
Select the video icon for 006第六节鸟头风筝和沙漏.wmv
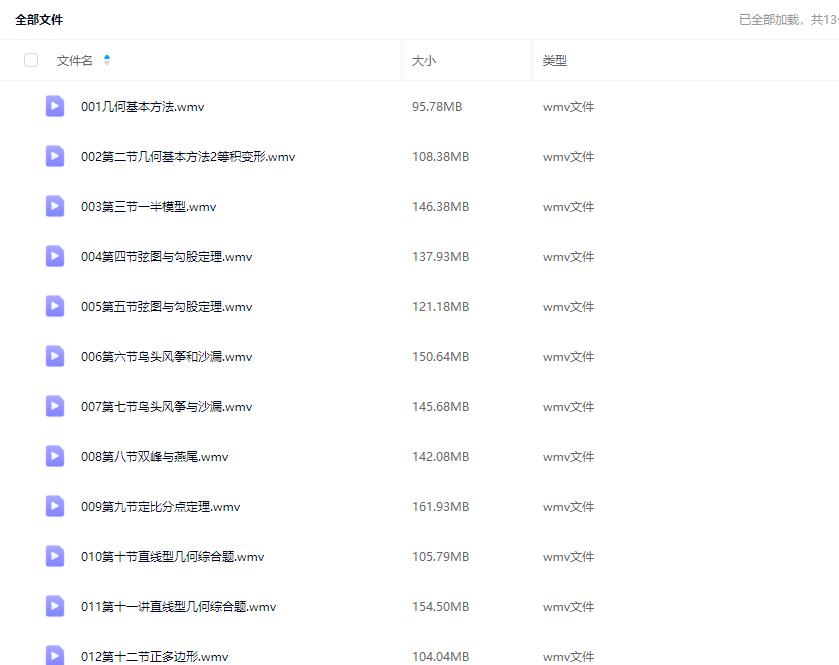(55, 356)
